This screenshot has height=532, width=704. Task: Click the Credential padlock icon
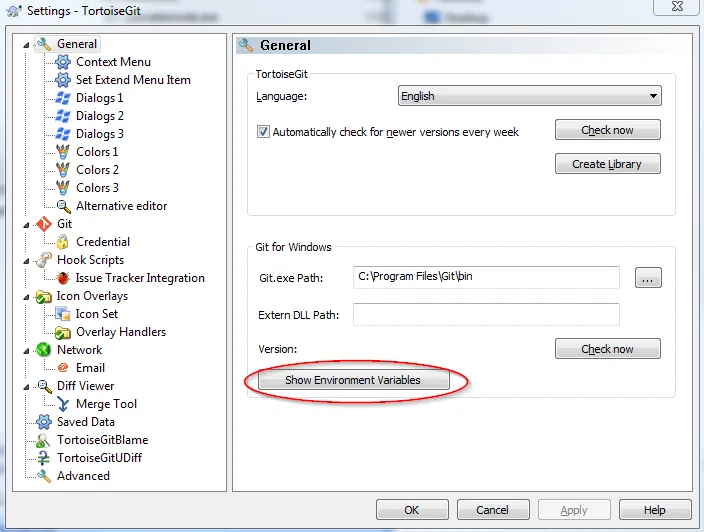click(63, 242)
